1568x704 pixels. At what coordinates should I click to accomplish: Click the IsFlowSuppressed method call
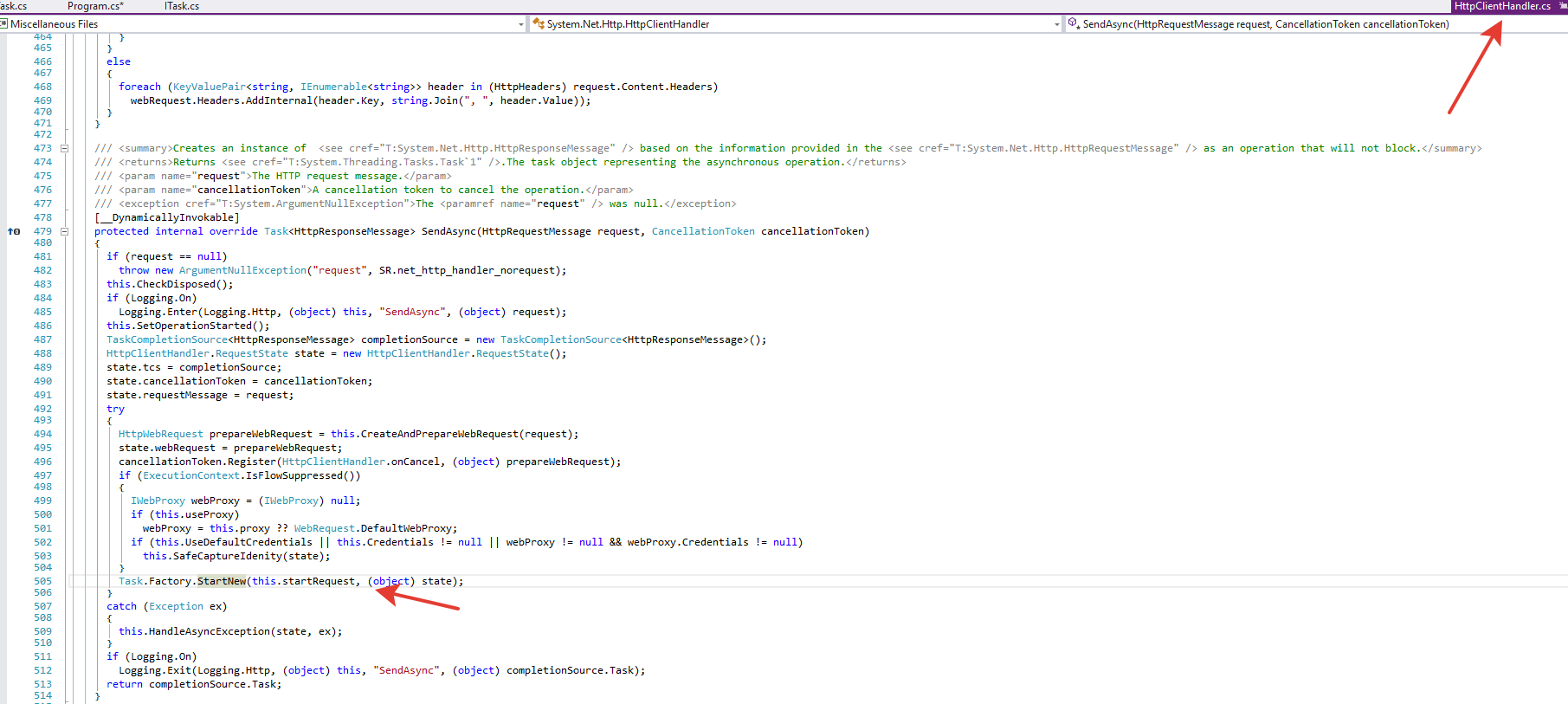pyautogui.click(x=294, y=475)
